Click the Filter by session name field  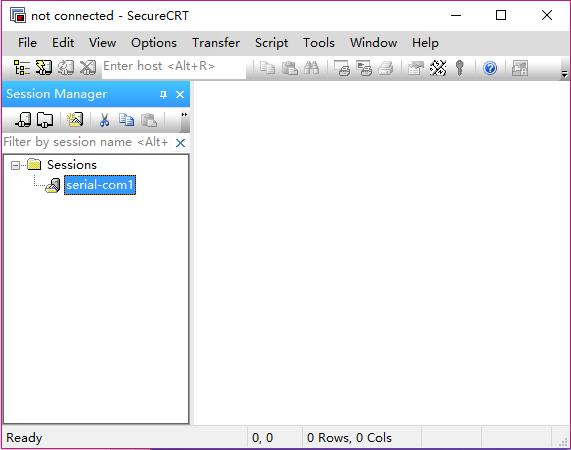click(87, 142)
